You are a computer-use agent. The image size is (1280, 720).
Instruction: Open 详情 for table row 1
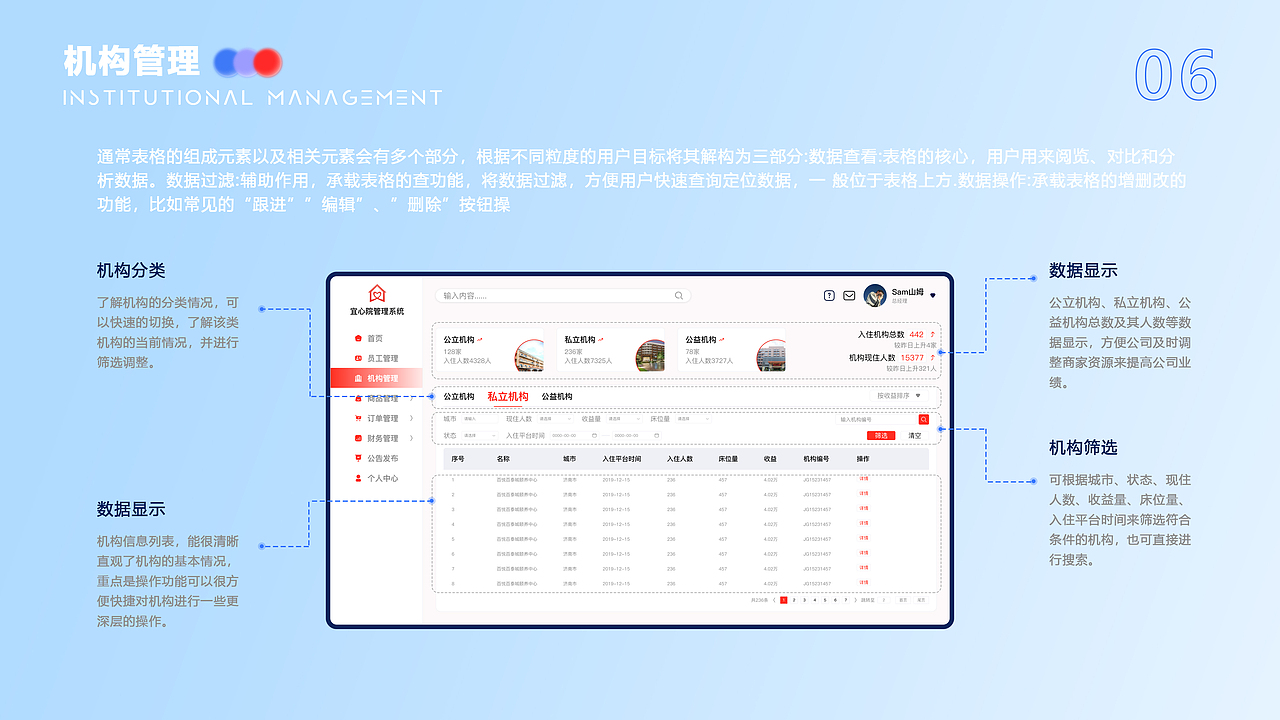pos(864,479)
